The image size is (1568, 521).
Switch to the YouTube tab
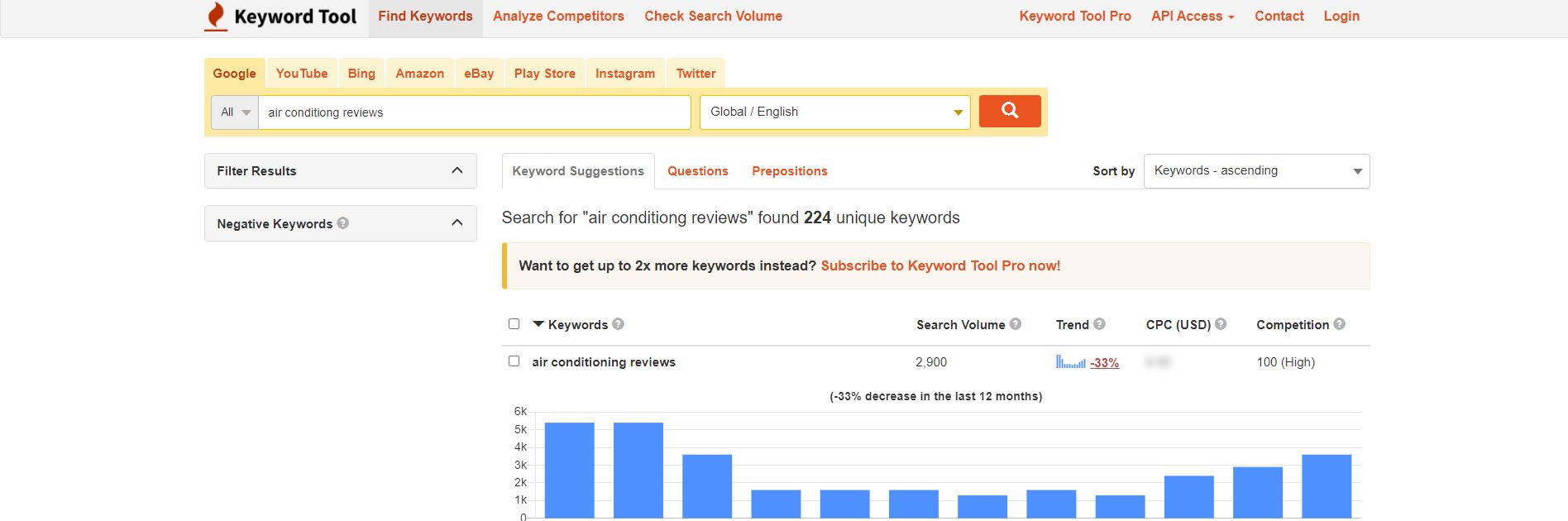302,73
